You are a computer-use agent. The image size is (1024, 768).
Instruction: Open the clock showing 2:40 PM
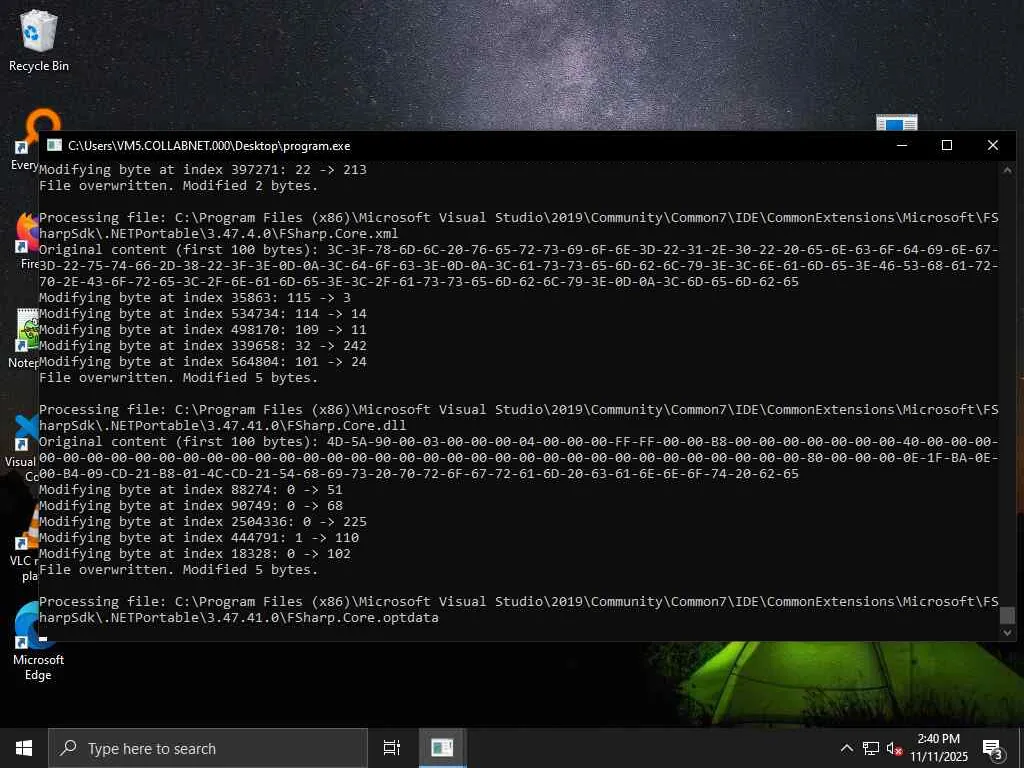pos(938,748)
